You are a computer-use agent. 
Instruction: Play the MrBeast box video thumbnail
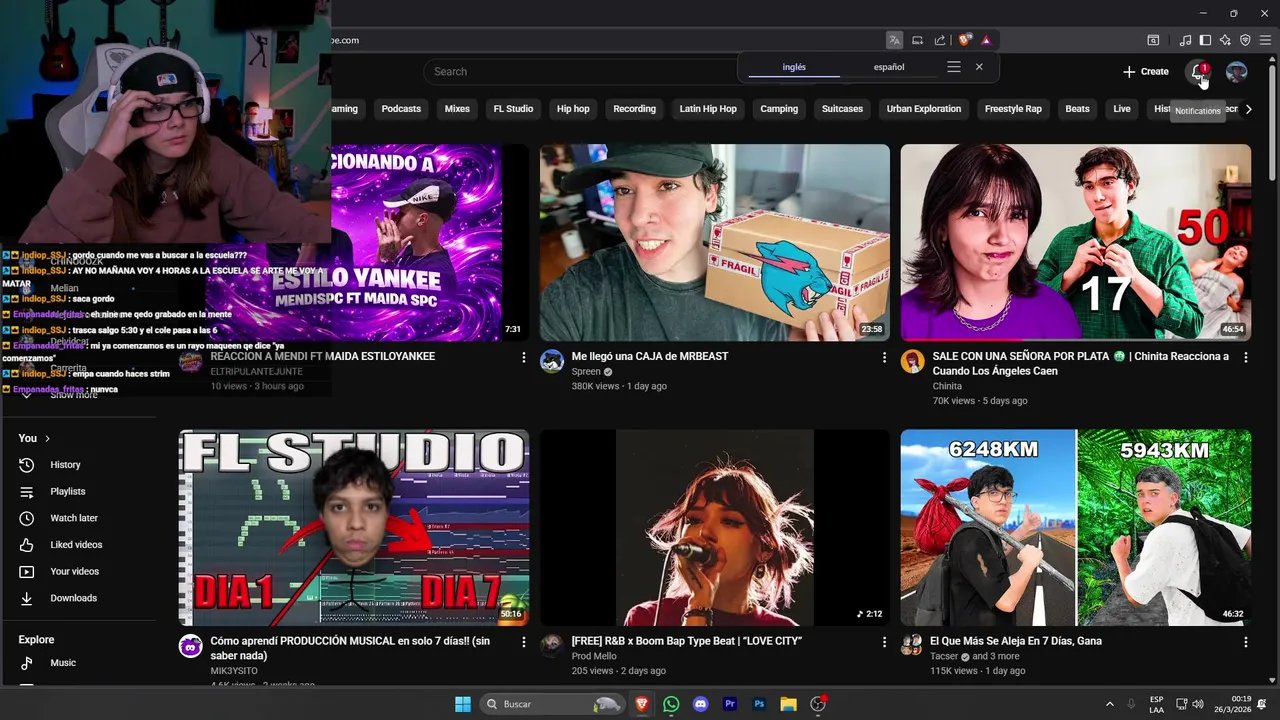click(x=715, y=243)
